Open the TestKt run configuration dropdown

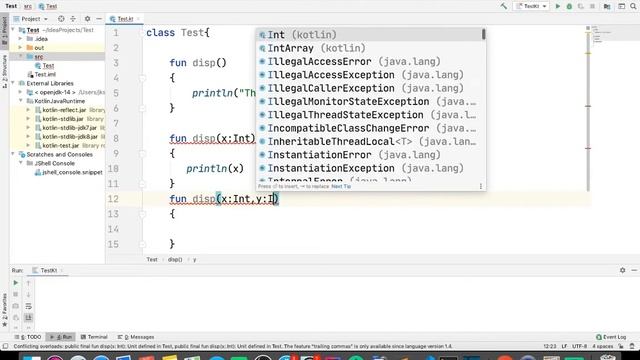531,6
